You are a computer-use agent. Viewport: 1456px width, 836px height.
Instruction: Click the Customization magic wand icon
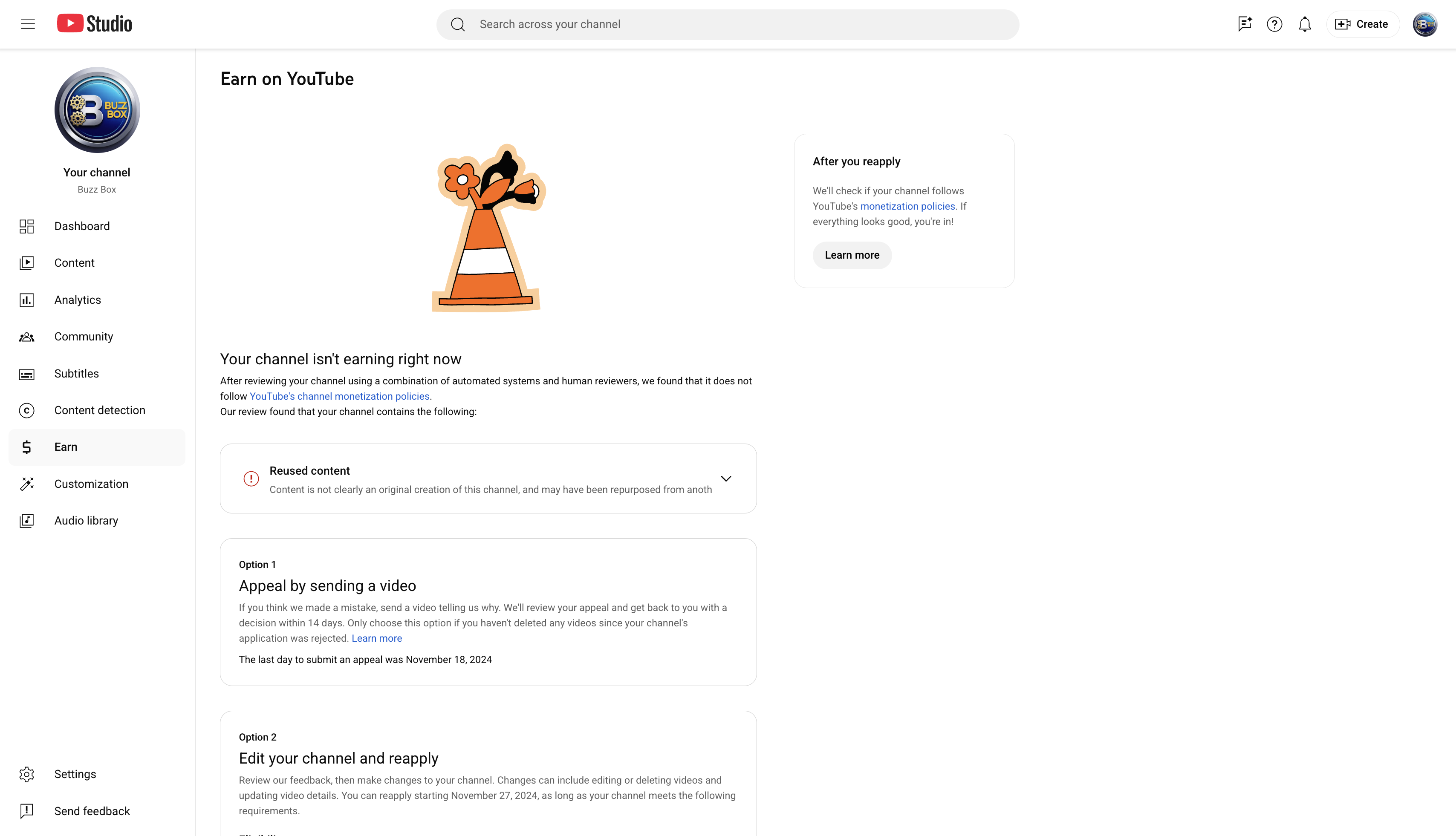(26, 484)
